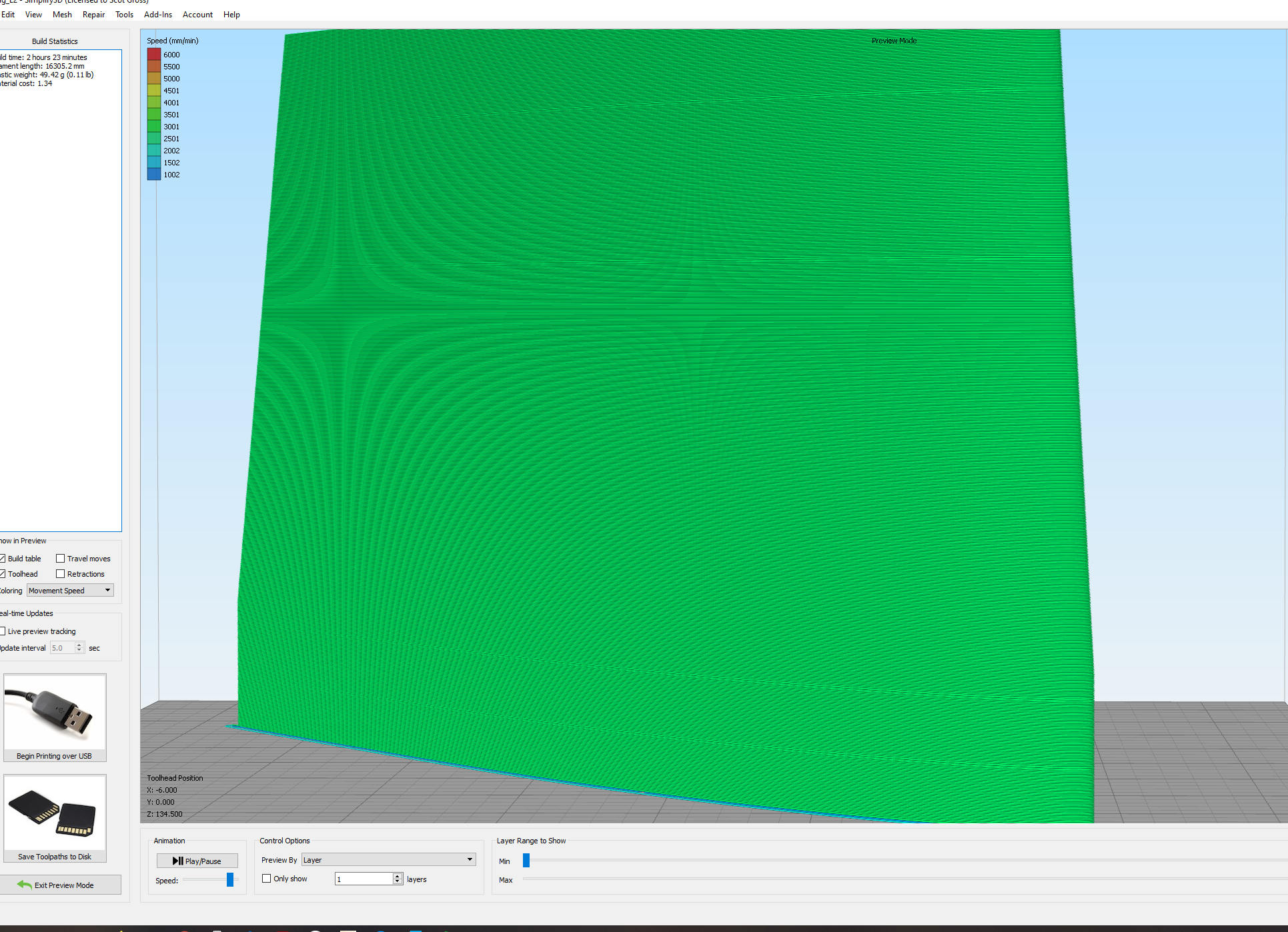This screenshot has width=1288, height=932.
Task: Click the 'X: -6.000' toolhead coordinate
Action: (162, 790)
